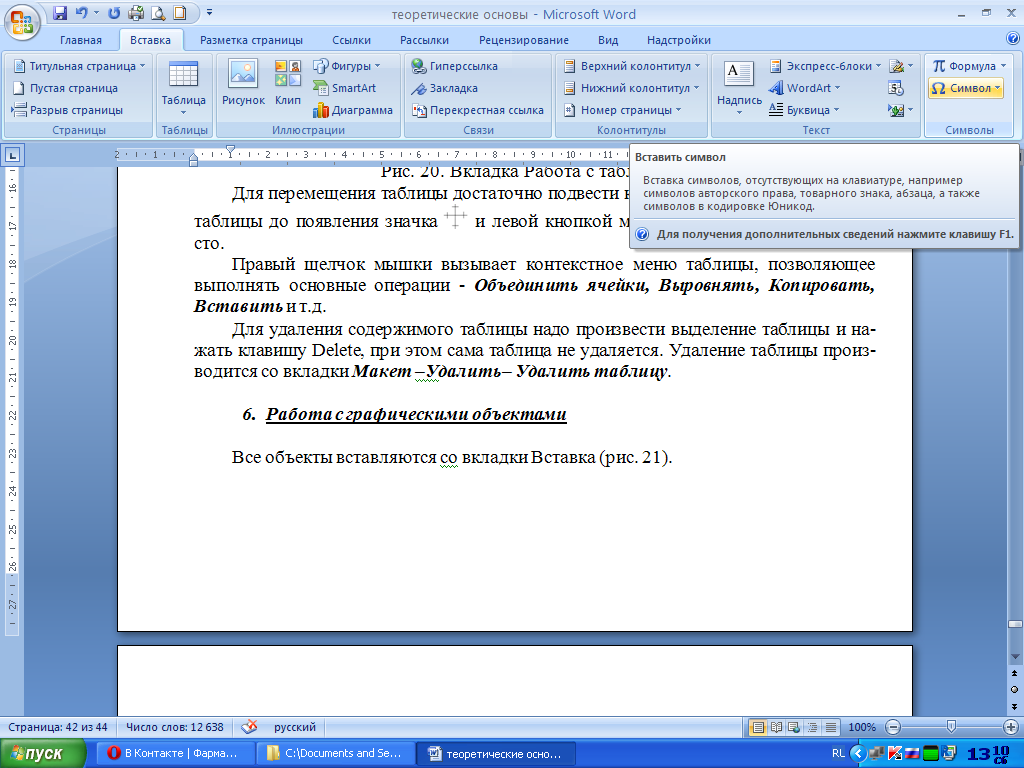Image resolution: width=1024 pixels, height=768 pixels.
Task: Add a Гиперссылка hyperlink
Action: (454, 66)
